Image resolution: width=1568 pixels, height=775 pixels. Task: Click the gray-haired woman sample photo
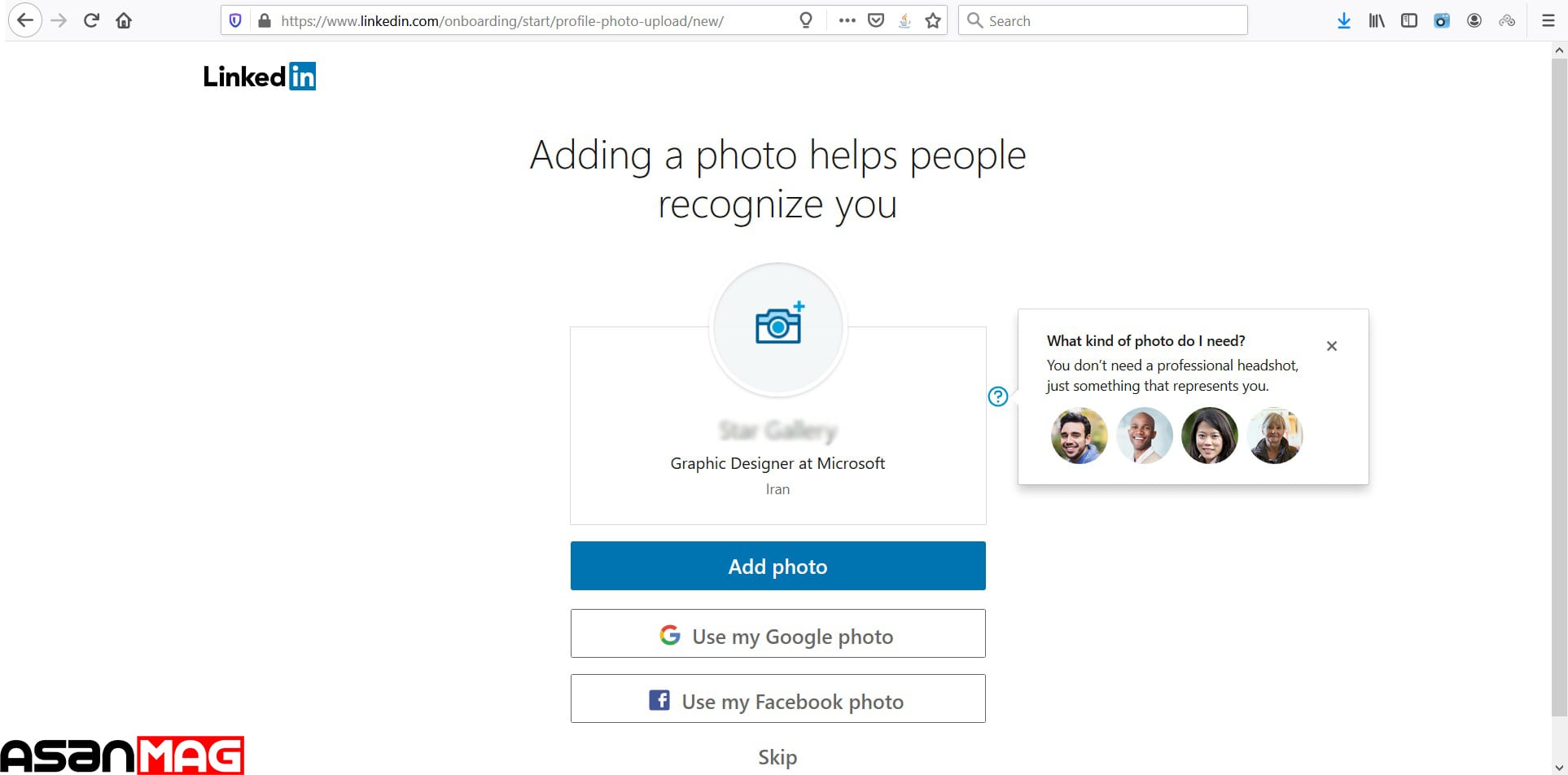coord(1275,436)
